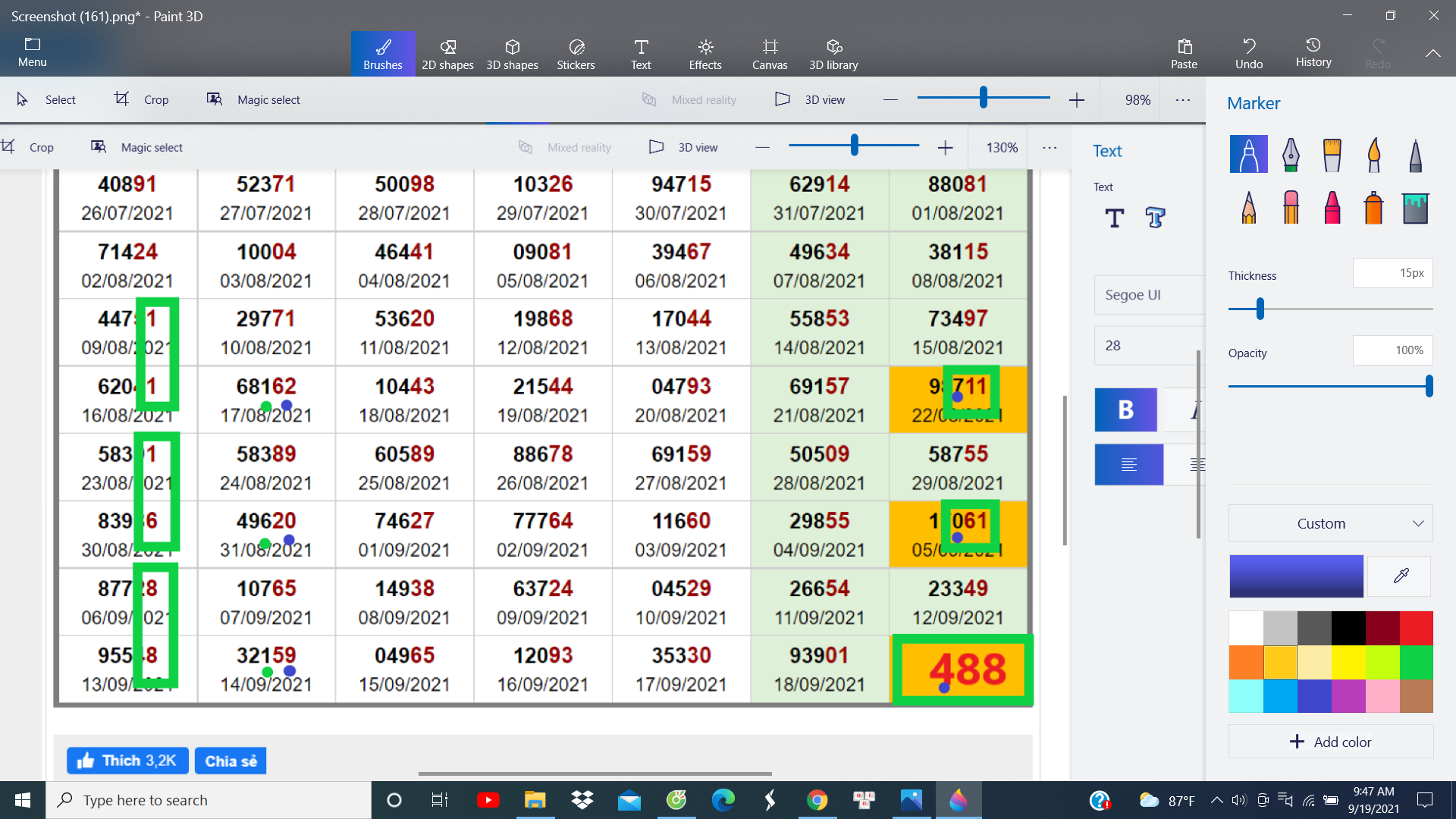
Task: Click the Windows Start button
Action: (22, 800)
